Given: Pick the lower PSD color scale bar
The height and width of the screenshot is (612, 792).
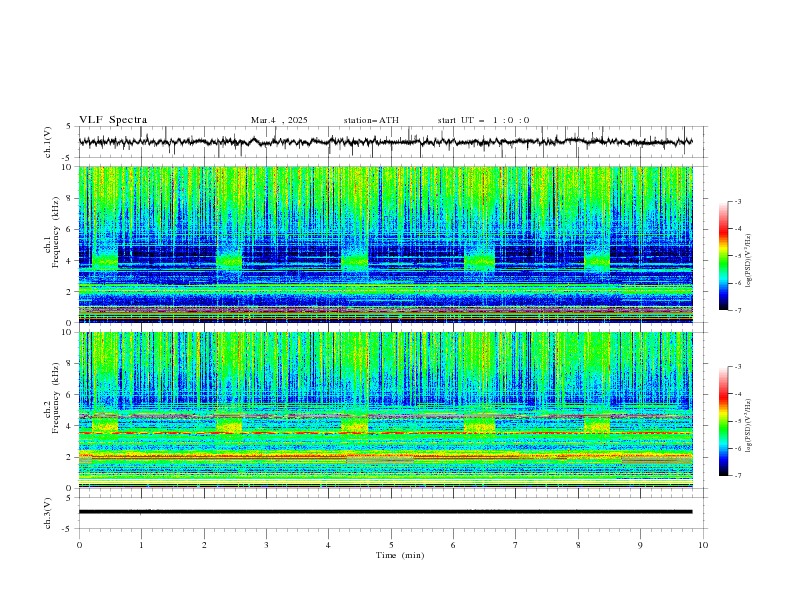Looking at the screenshot, I should (x=724, y=421).
